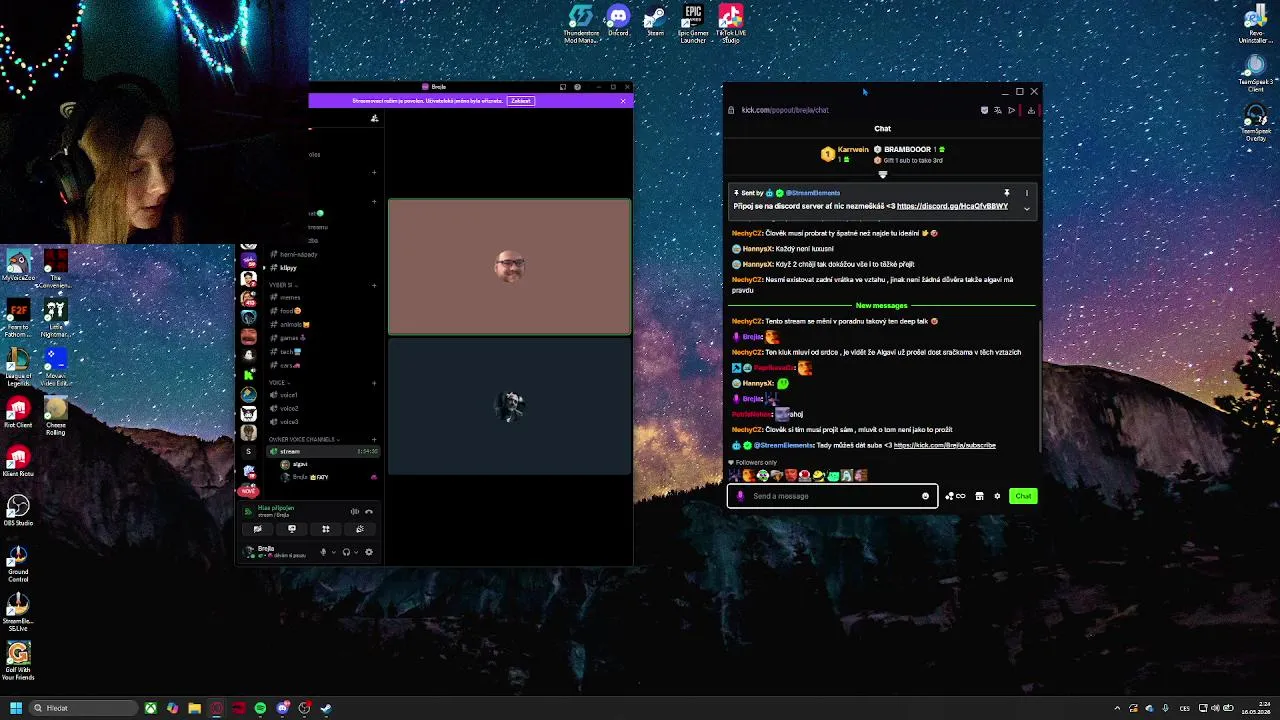
Task: Click the Discord soundboard button
Action: [x=360, y=529]
